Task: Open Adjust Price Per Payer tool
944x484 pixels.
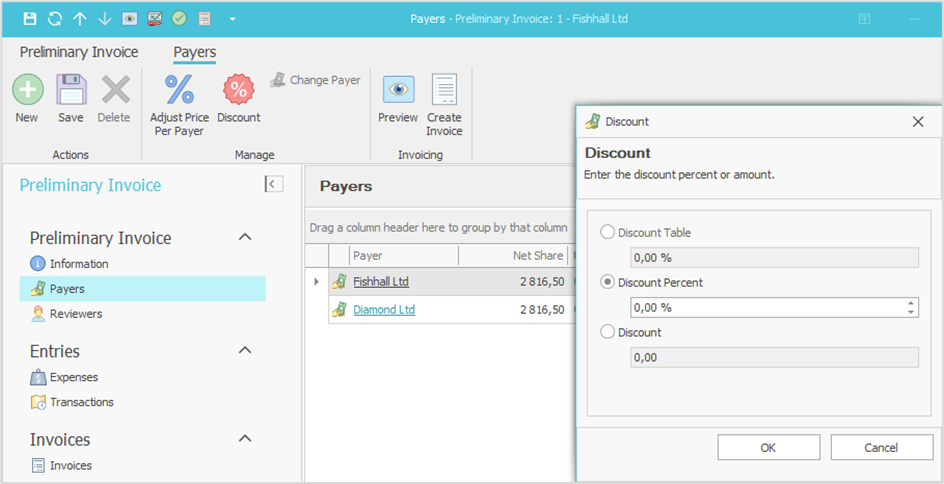Action: click(179, 91)
